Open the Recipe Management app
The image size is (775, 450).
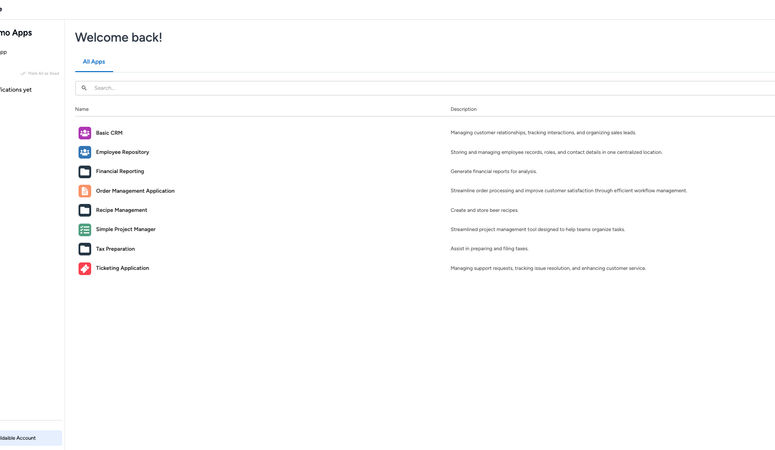pos(122,210)
